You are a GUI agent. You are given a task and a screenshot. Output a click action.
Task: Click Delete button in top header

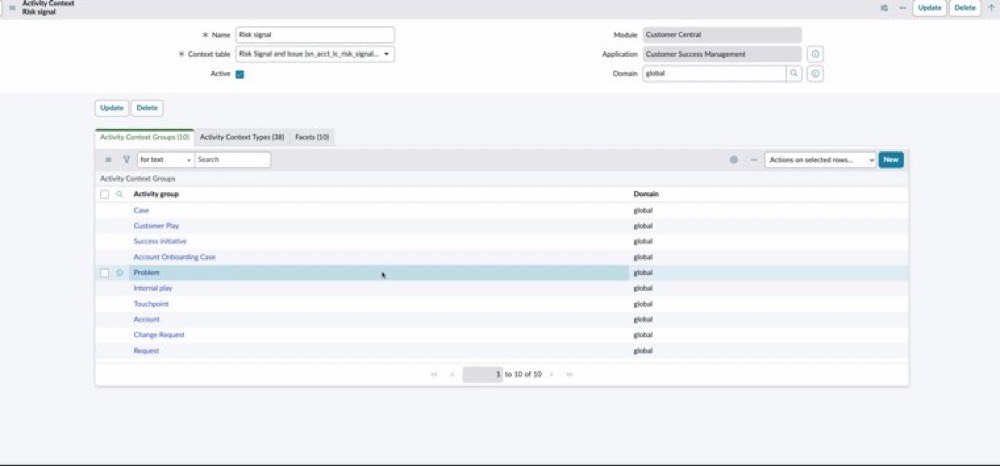click(965, 8)
